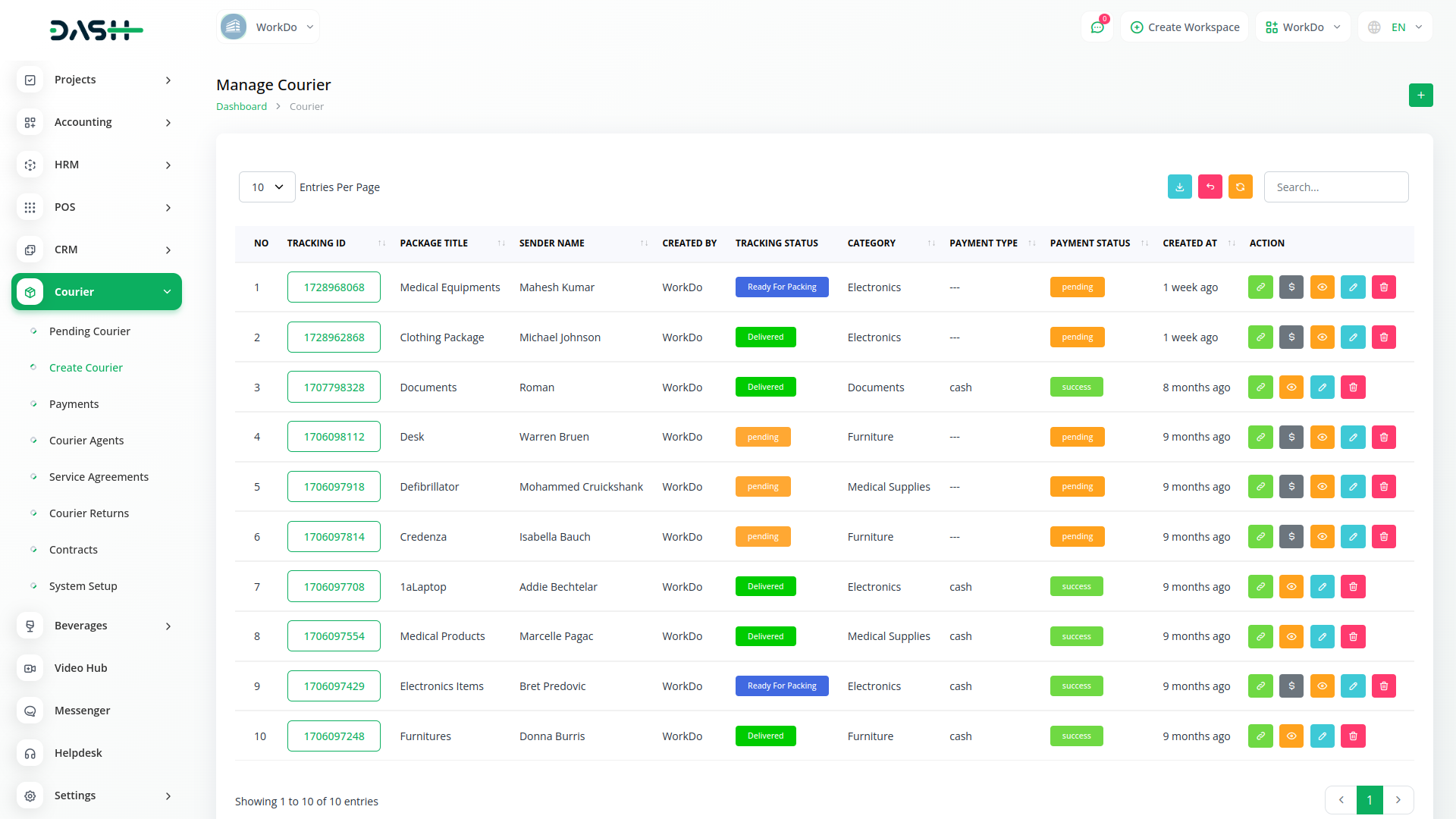1456x819 pixels.
Task: Open tracking ID 1707798328 link
Action: pos(334,388)
